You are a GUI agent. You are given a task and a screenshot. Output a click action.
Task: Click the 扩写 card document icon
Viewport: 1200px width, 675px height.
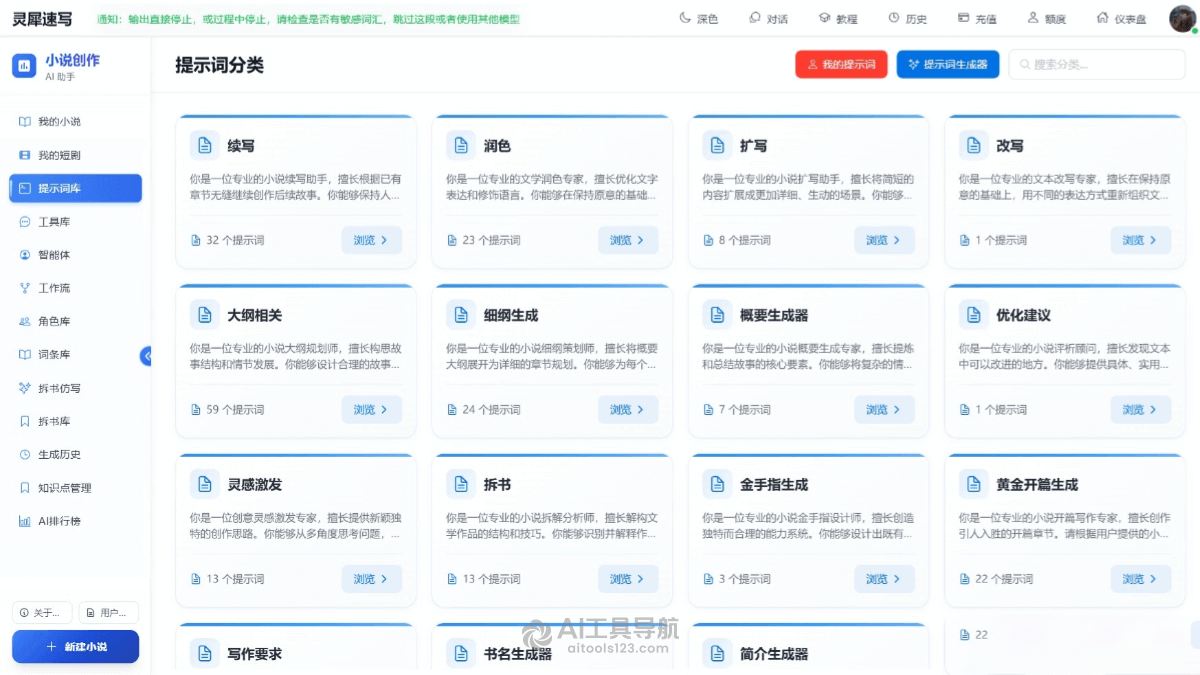(717, 145)
